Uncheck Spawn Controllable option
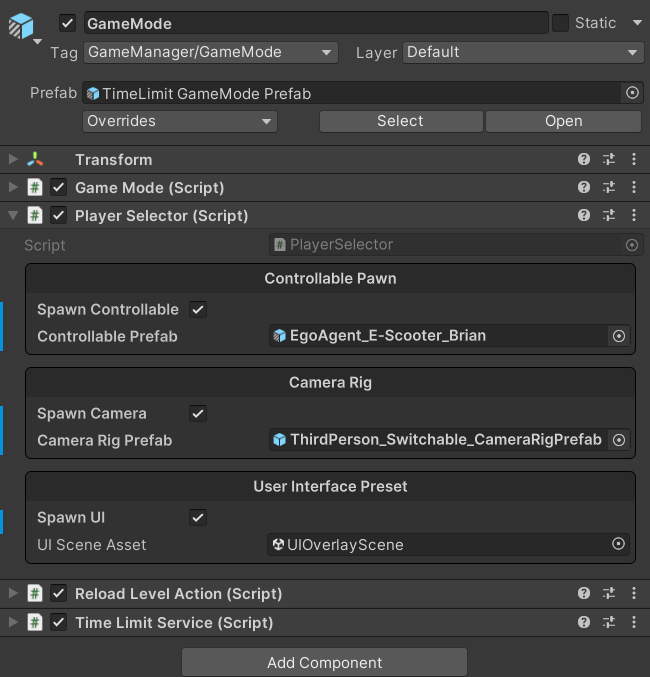650x677 pixels. point(198,310)
